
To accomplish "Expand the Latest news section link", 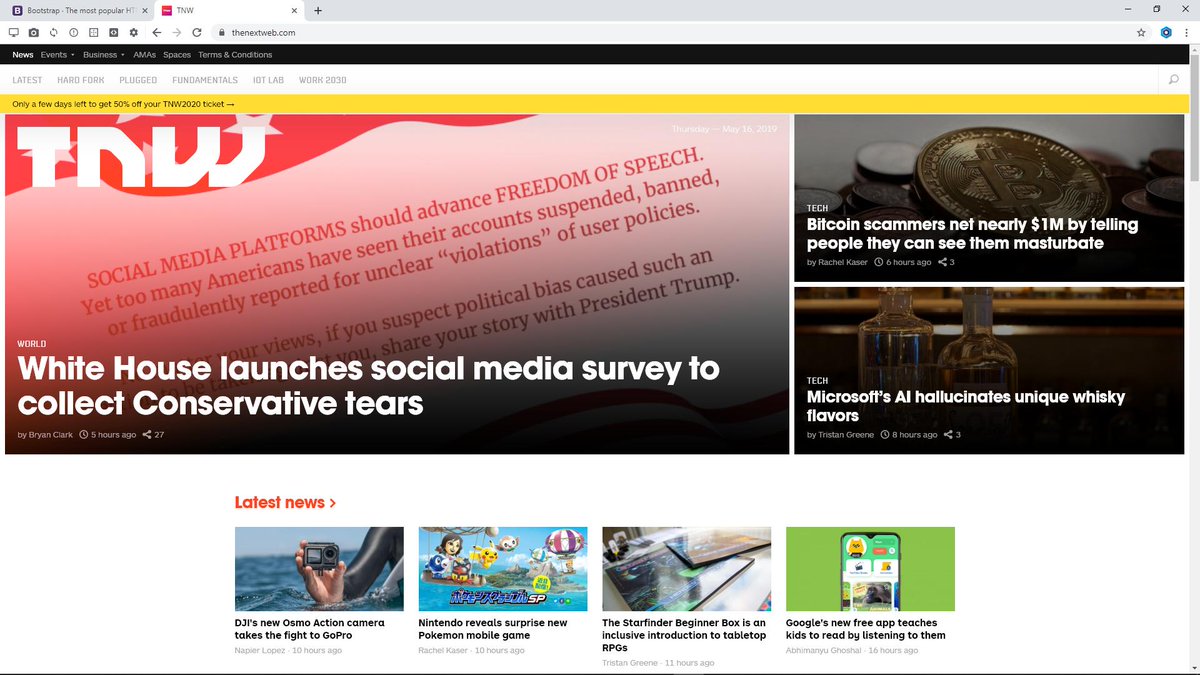I will (x=285, y=502).
